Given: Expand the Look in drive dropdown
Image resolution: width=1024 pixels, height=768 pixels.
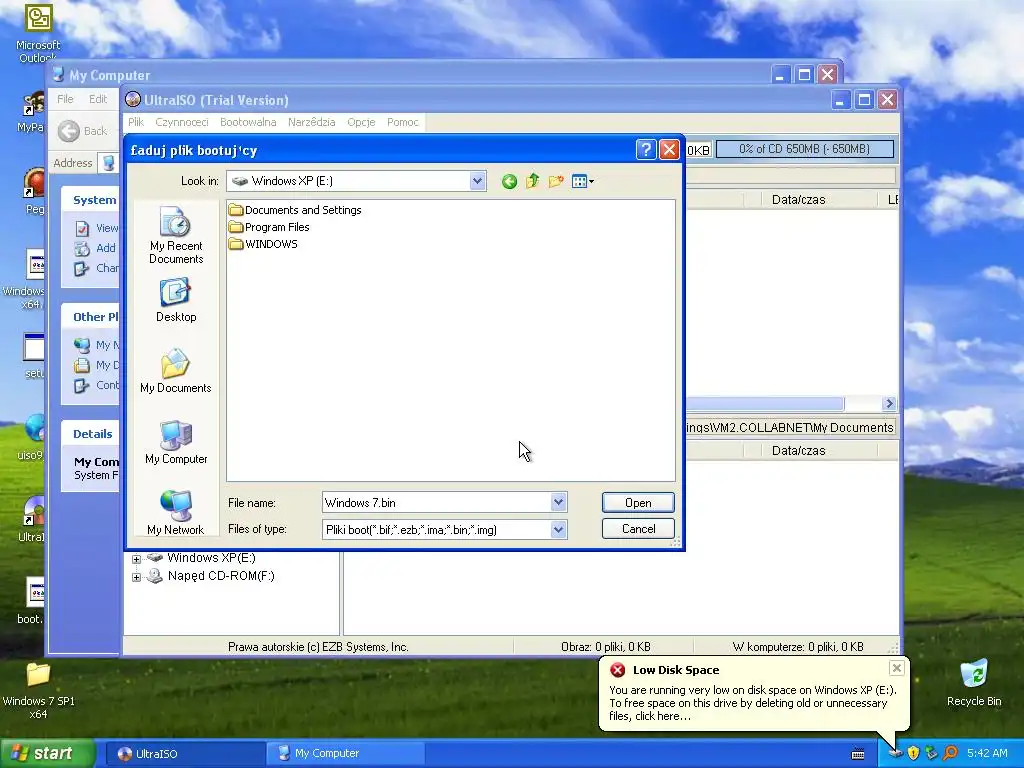Looking at the screenshot, I should click(x=477, y=181).
